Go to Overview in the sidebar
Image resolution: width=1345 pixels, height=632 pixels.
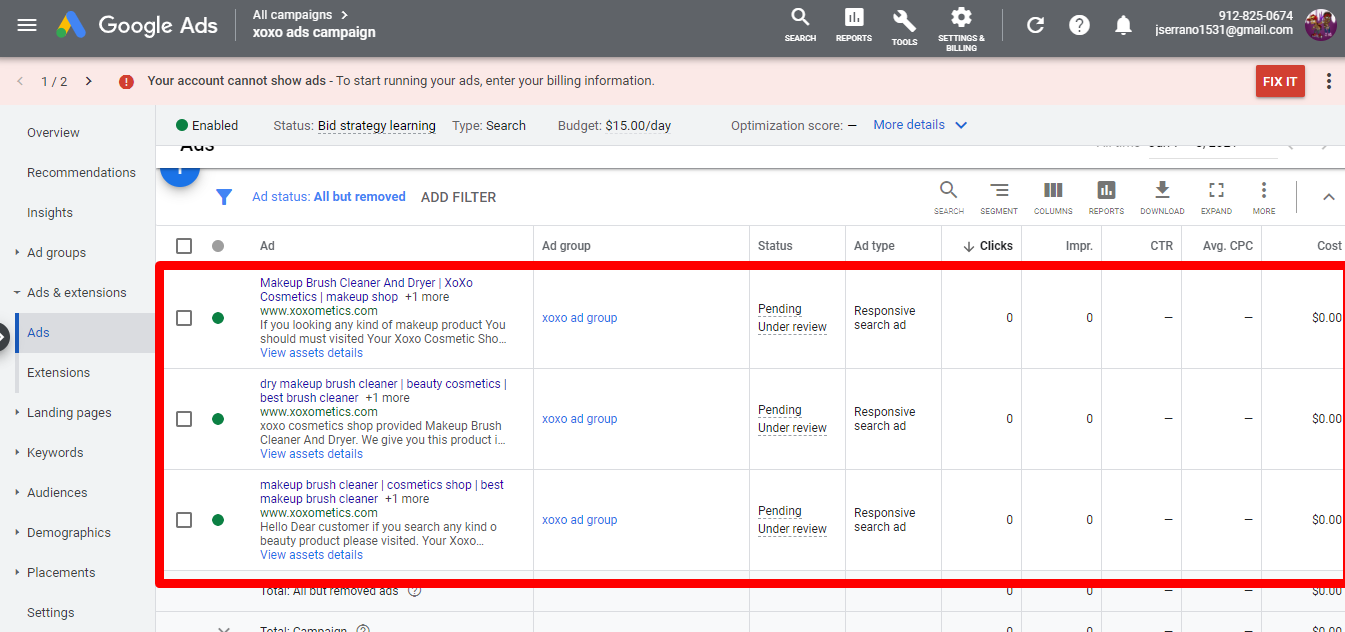pyautogui.click(x=53, y=133)
